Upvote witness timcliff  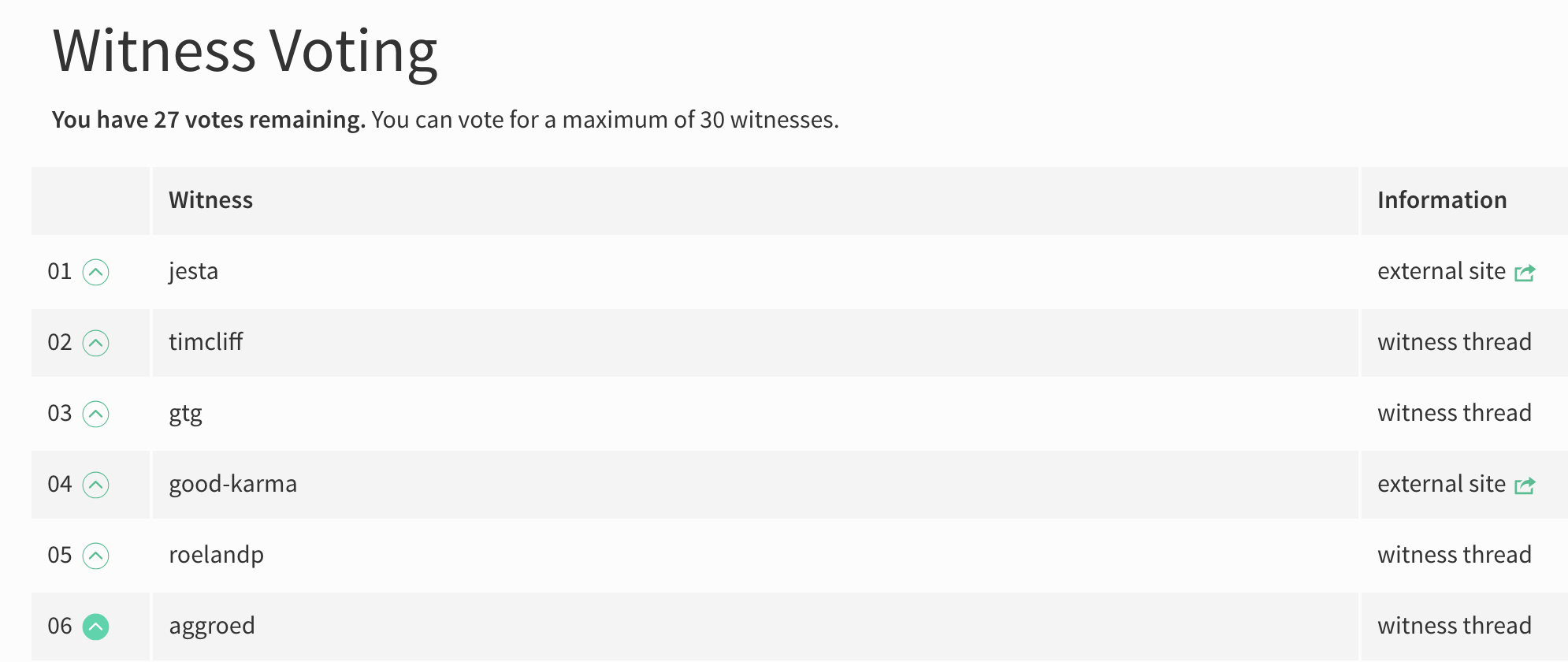pos(95,343)
